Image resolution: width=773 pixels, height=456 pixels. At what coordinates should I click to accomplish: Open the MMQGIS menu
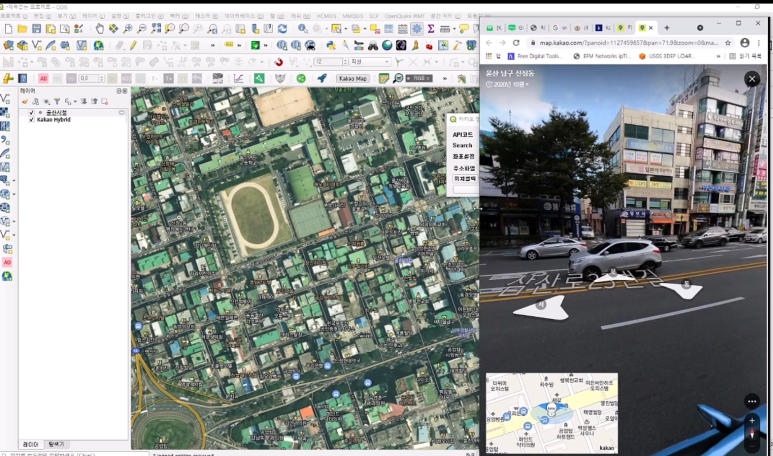[x=352, y=16]
